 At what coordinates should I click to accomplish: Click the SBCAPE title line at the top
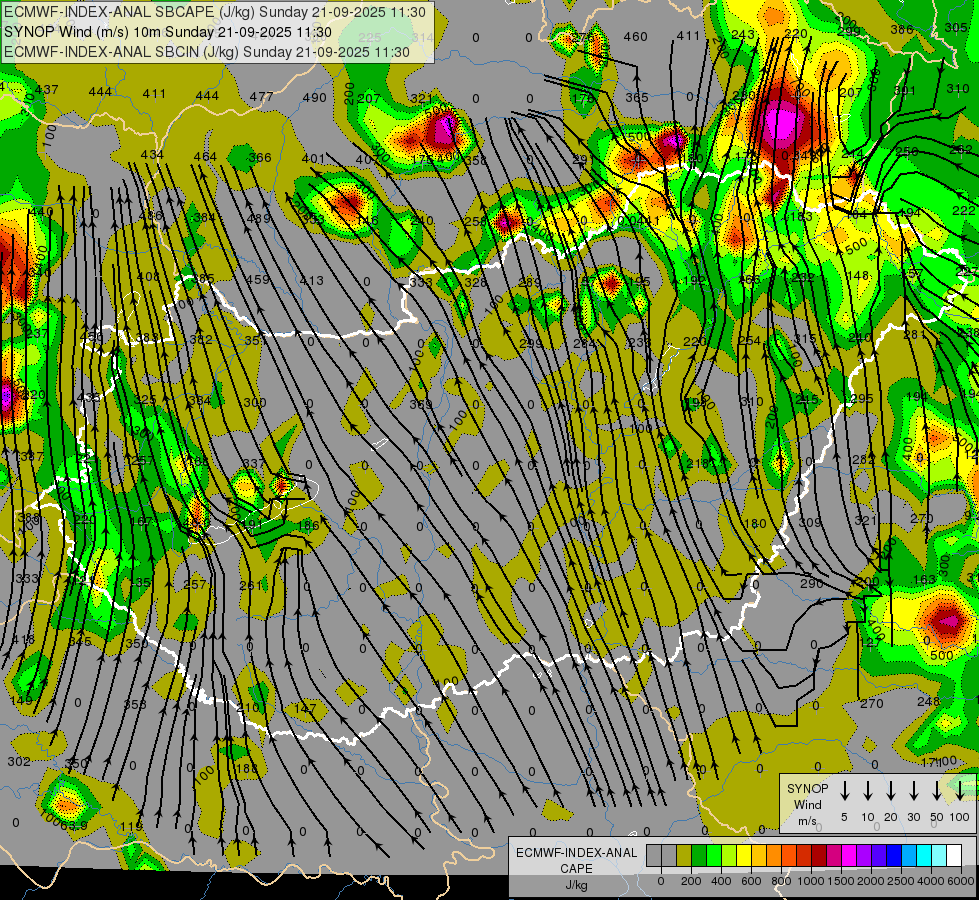(215, 12)
